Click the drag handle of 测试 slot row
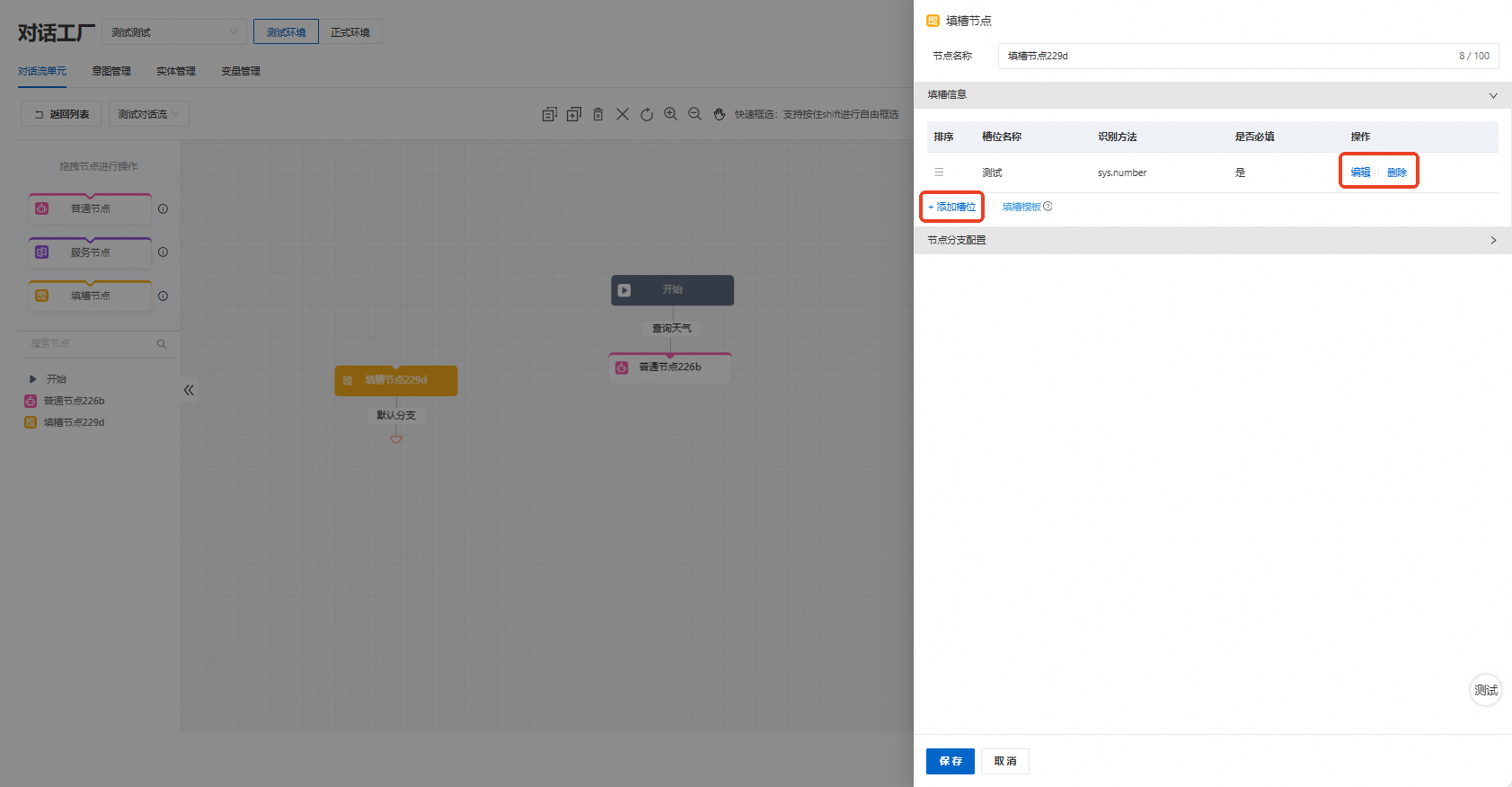Image resolution: width=1512 pixels, height=787 pixels. (x=939, y=172)
